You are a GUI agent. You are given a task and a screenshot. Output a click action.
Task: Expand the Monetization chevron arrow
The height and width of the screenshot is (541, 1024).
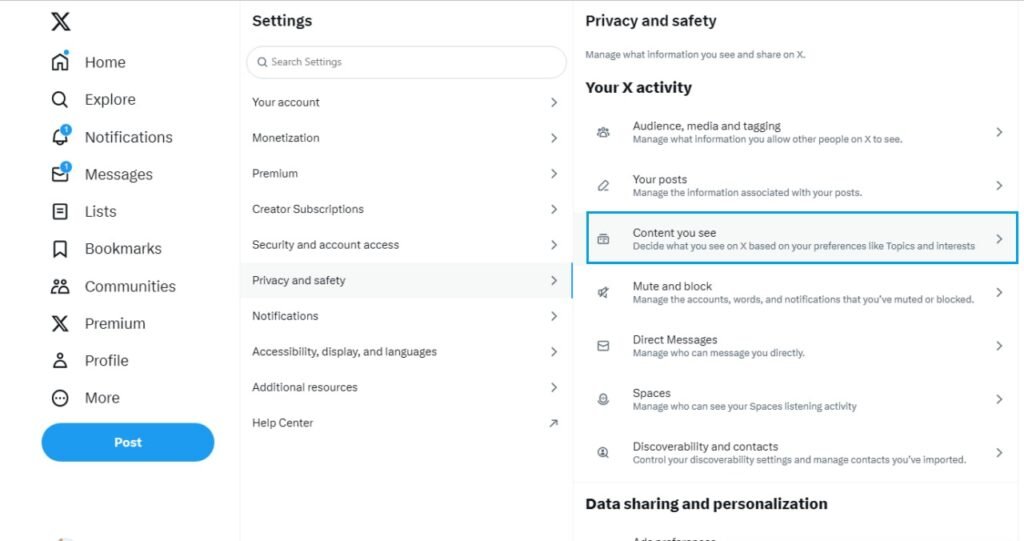click(554, 138)
